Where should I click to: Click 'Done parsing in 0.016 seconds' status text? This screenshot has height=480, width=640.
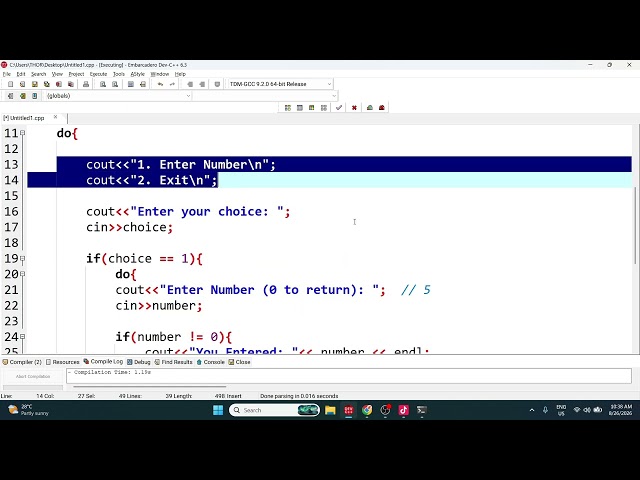(299, 396)
